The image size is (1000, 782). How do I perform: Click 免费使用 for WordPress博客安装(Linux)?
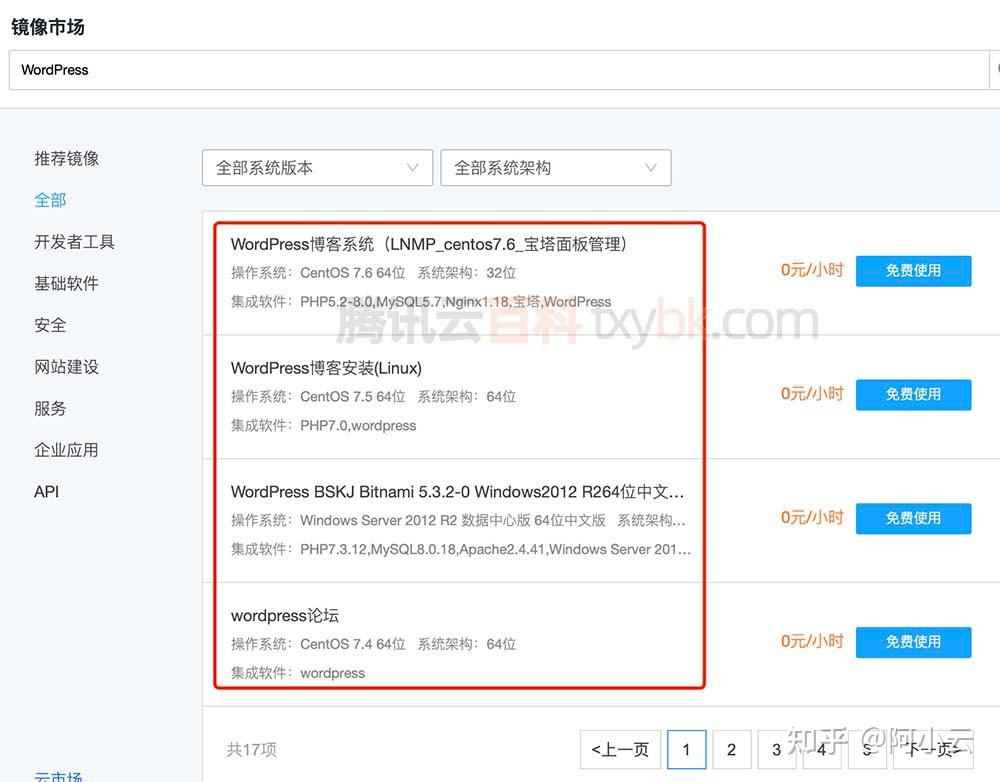(913, 395)
